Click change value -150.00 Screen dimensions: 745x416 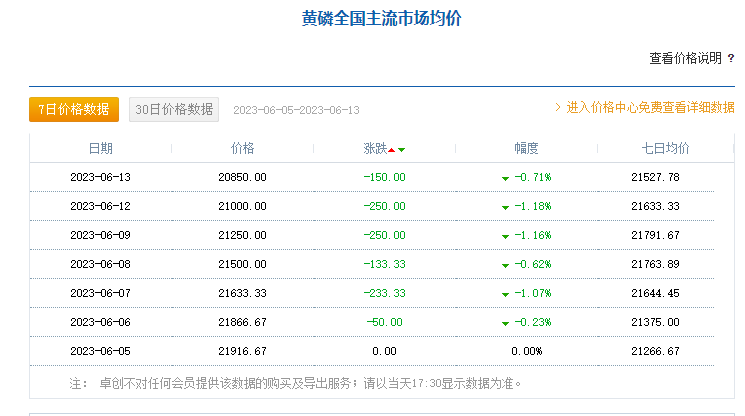click(384, 178)
